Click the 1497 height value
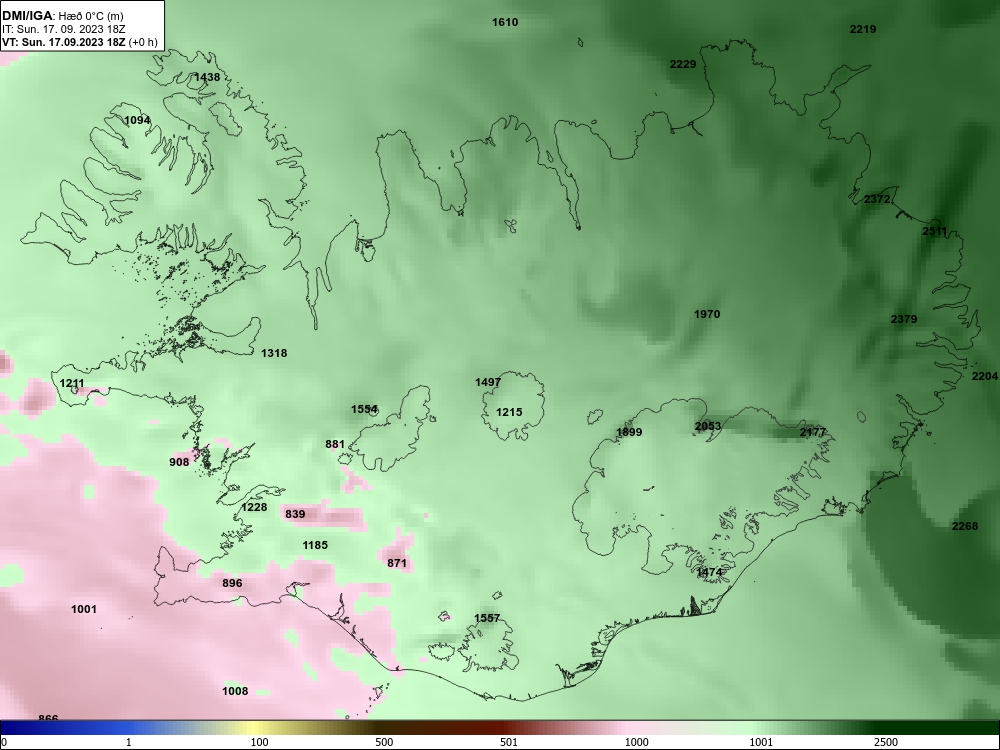The image size is (1000, 750). coord(488,382)
